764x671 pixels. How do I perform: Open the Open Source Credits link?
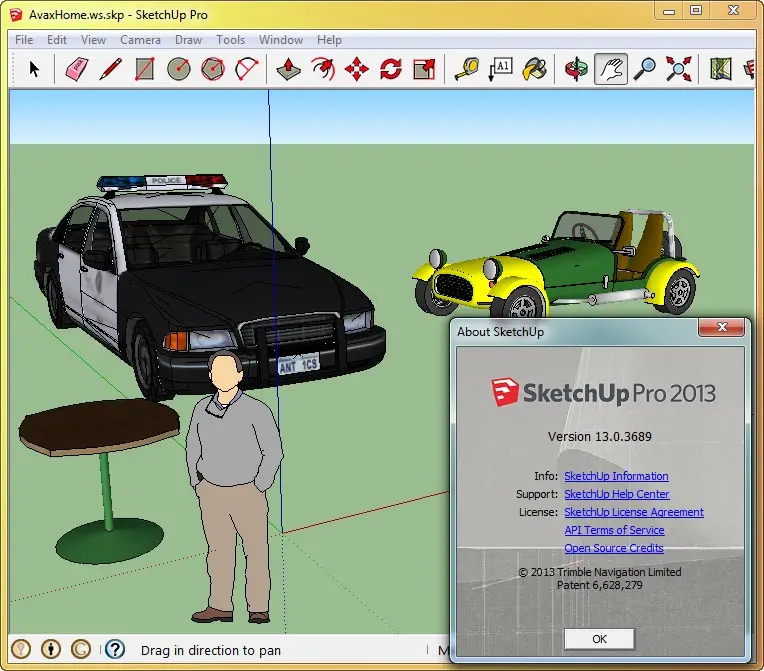(x=614, y=548)
